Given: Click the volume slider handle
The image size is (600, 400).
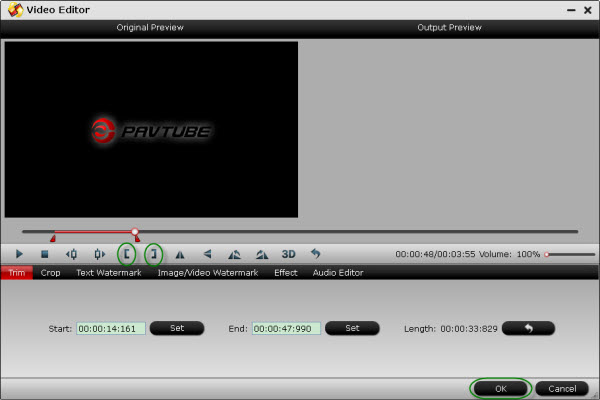Looking at the screenshot, I should click(547, 254).
